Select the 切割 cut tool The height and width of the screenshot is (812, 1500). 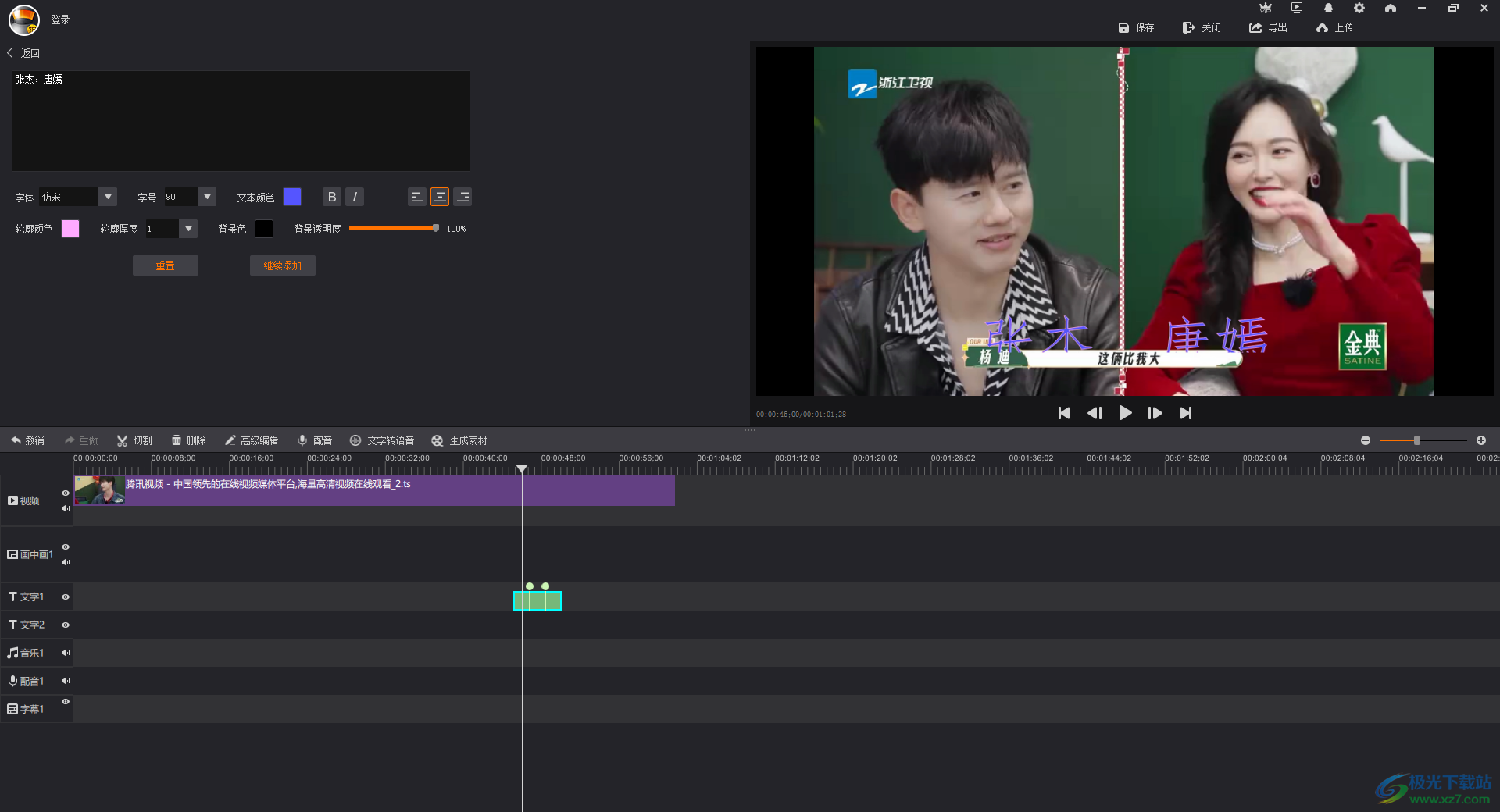(134, 440)
